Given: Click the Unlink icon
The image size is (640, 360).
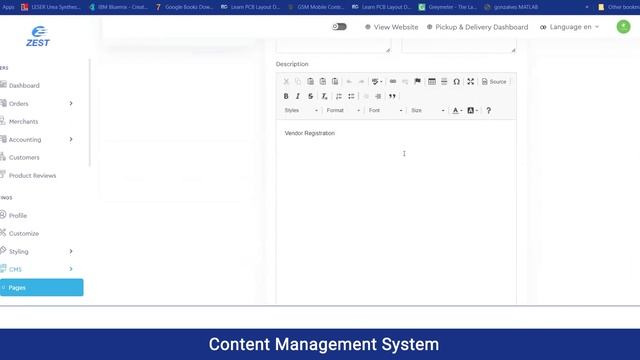Looking at the screenshot, I should click(405, 82).
